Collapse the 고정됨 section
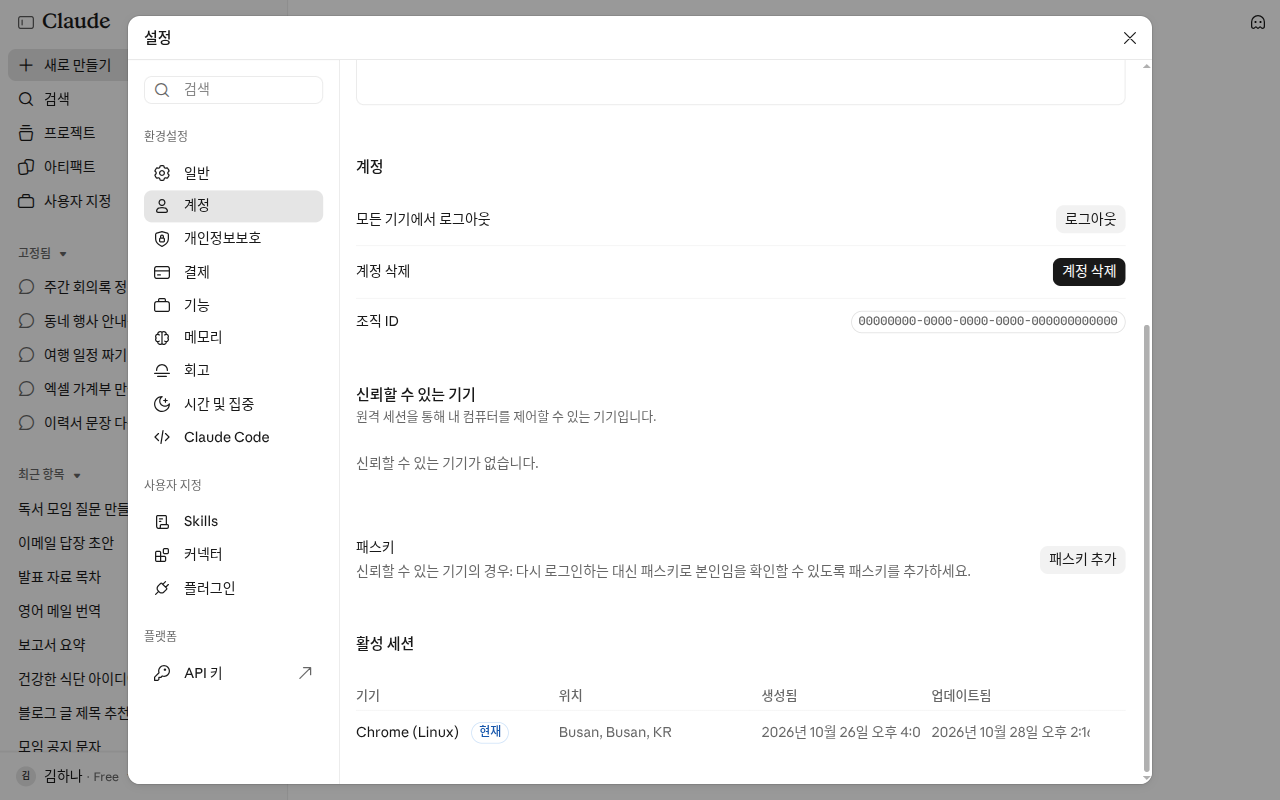1280x800 pixels. point(63,254)
